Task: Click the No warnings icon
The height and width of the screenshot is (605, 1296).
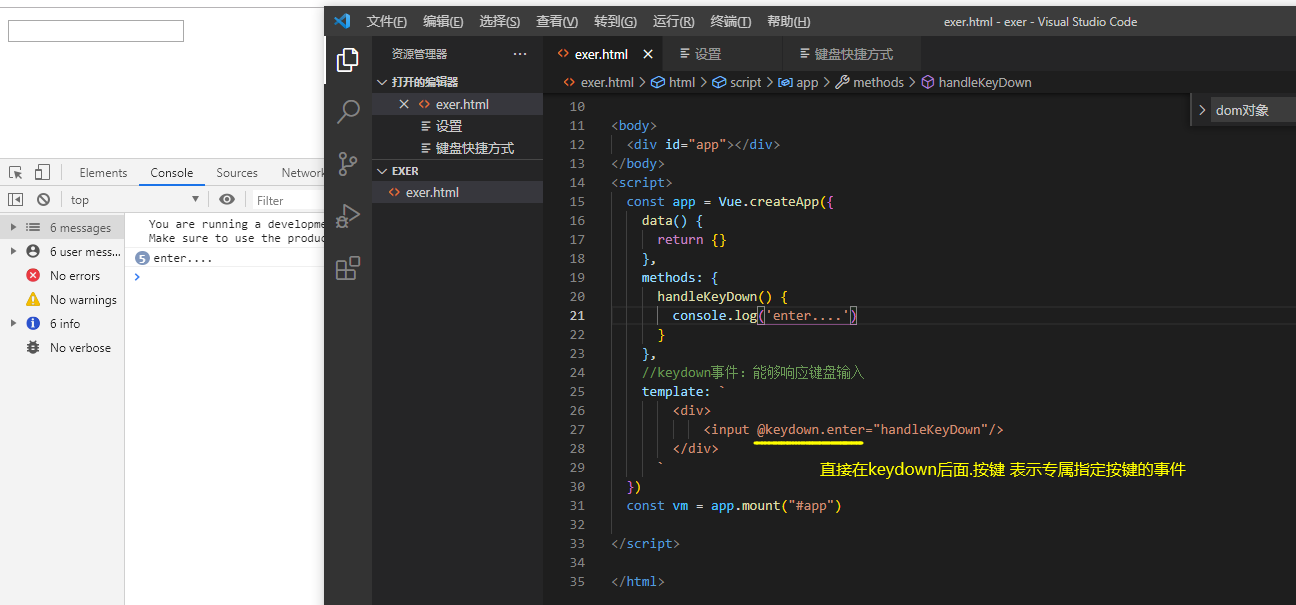Action: coord(33,300)
